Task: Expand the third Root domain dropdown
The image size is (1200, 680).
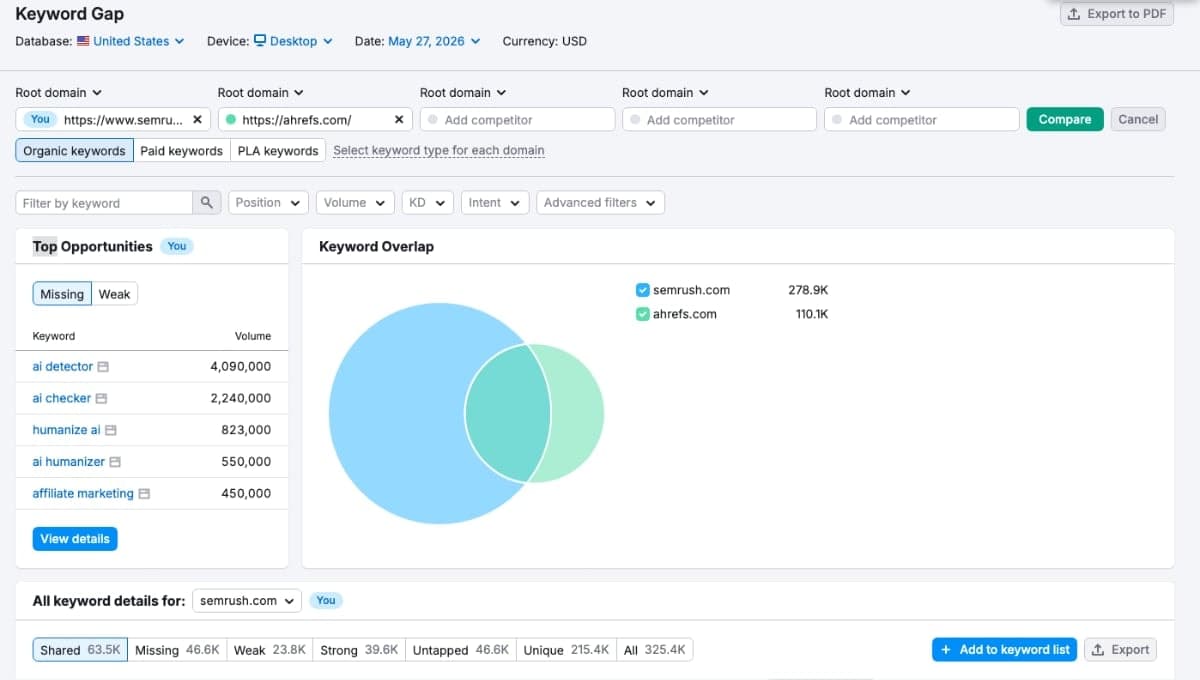Action: point(463,92)
